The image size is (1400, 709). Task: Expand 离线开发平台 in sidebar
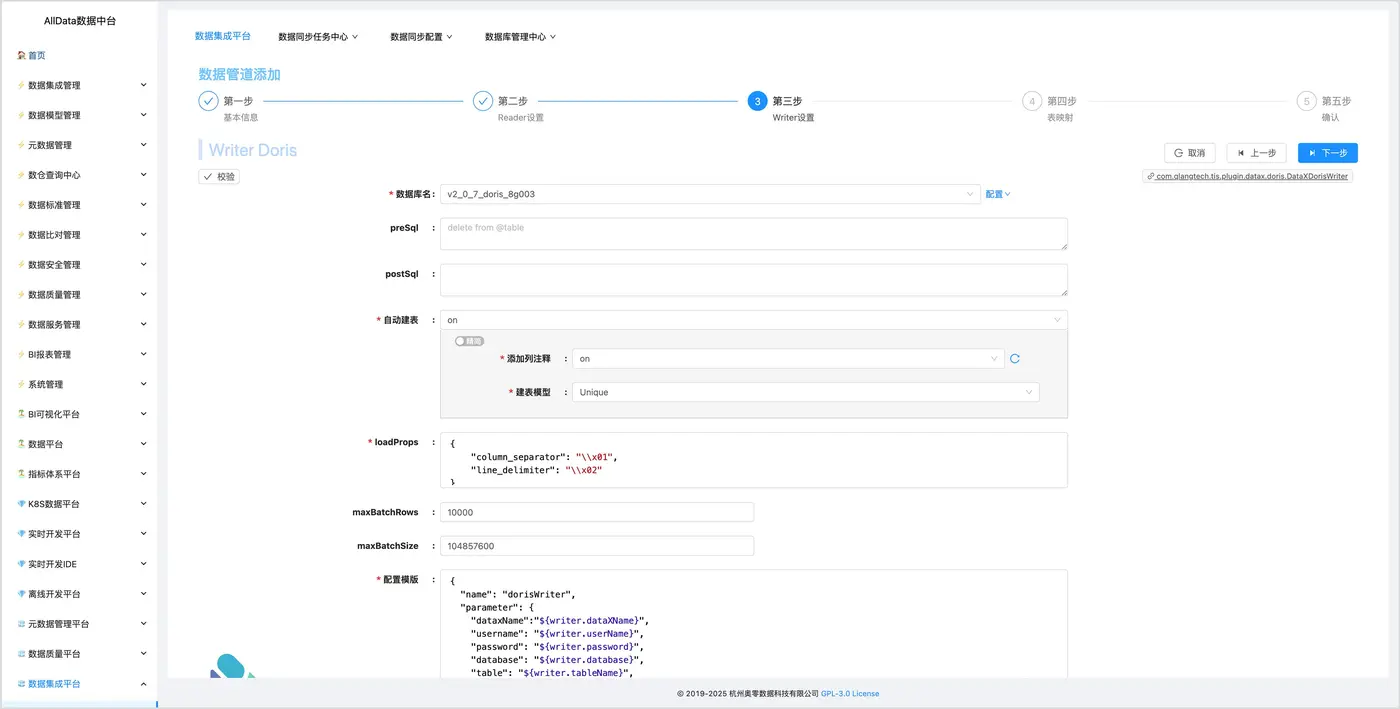point(80,594)
